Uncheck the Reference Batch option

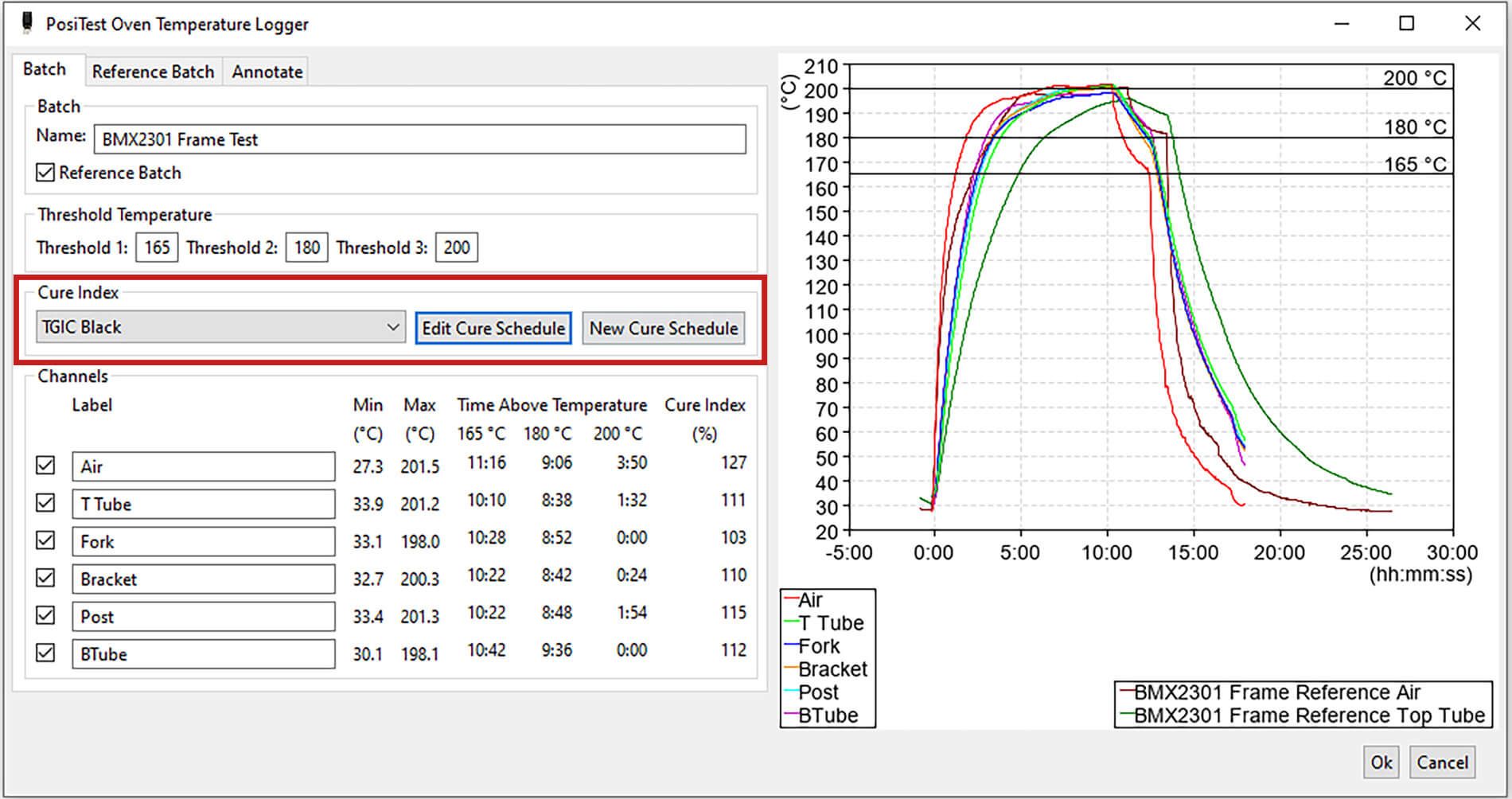click(45, 172)
